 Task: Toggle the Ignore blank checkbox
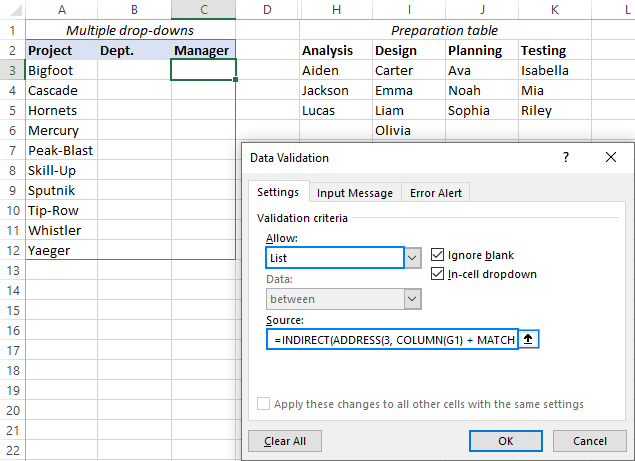[x=437, y=255]
